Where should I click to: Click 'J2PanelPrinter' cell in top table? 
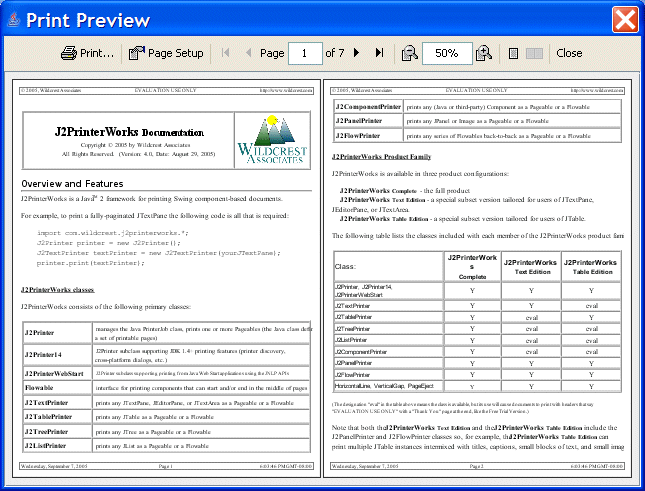[x=368, y=121]
